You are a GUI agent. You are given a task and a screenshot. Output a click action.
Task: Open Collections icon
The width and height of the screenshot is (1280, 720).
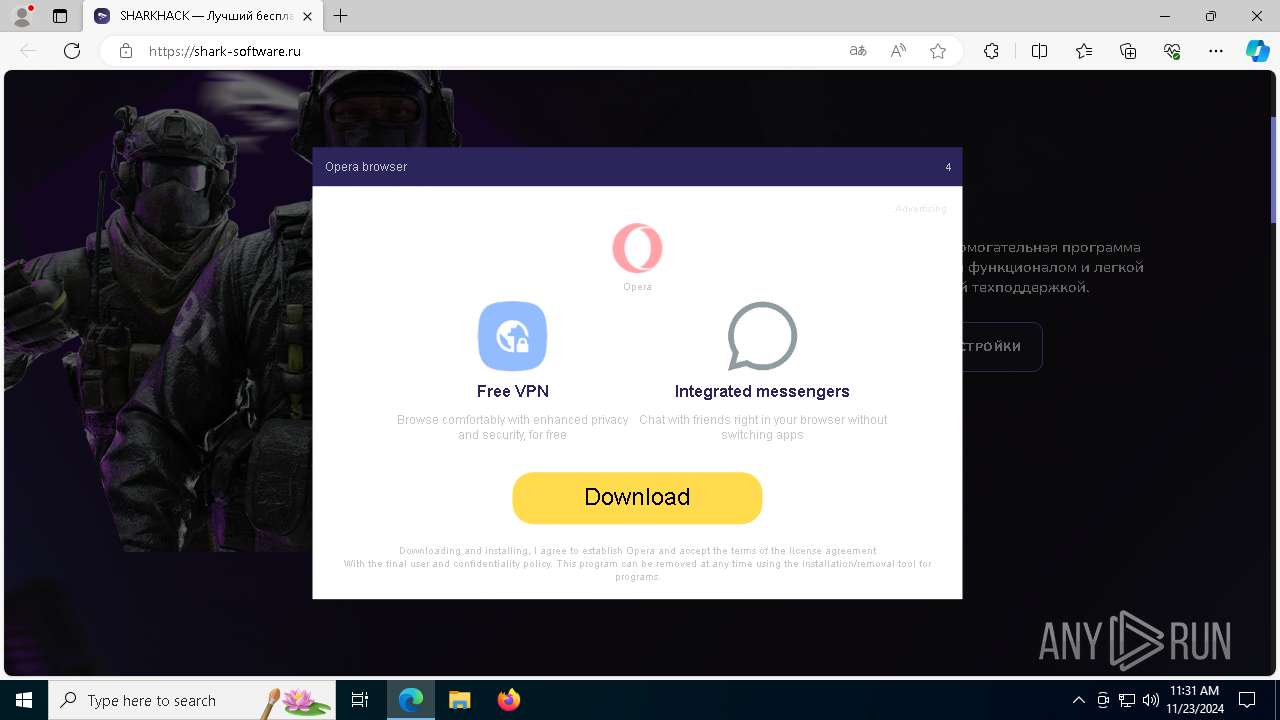[x=1128, y=51]
